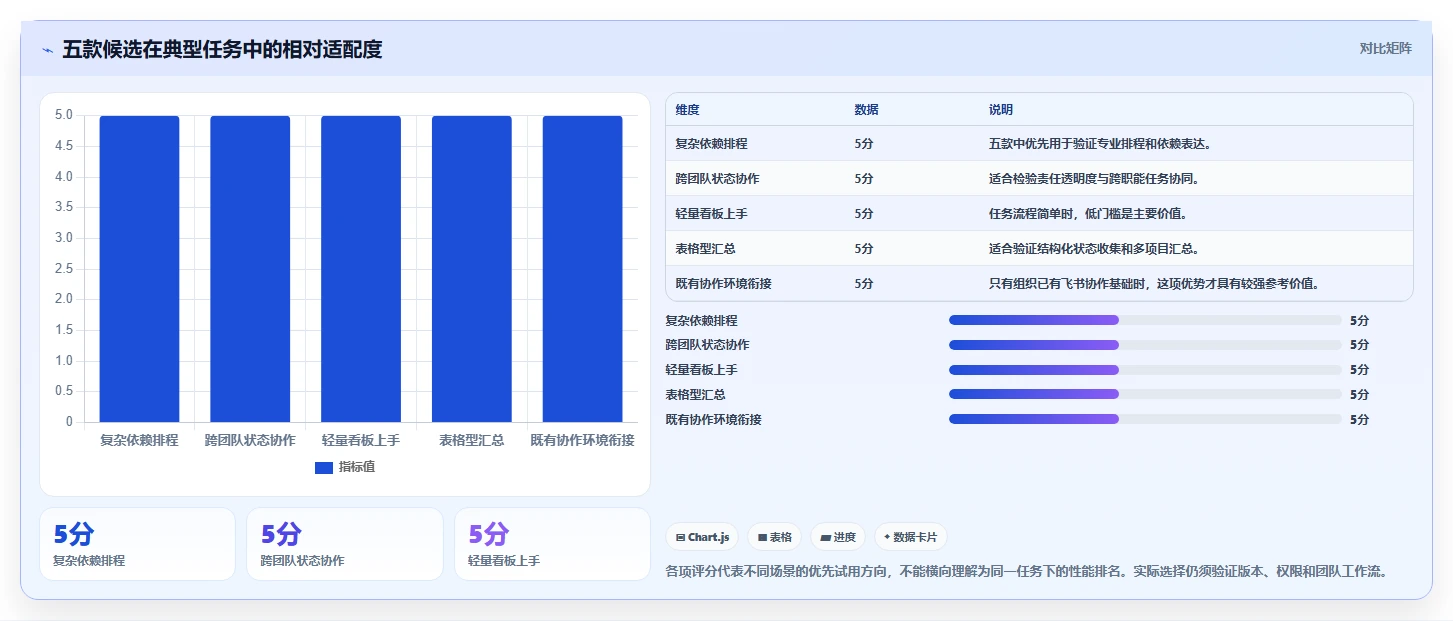
Task: Click the 表格型汇总 table cell
Action: [x=705, y=249]
